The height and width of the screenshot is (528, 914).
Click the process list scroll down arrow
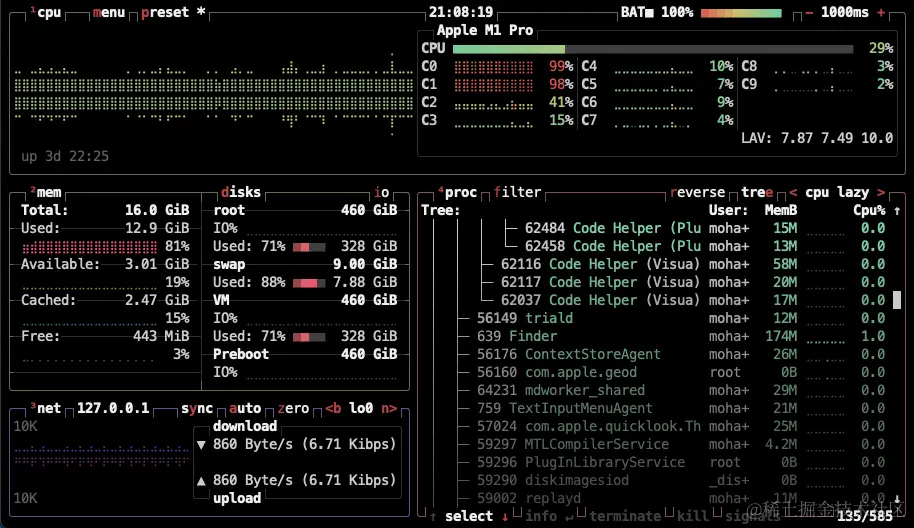[897, 499]
